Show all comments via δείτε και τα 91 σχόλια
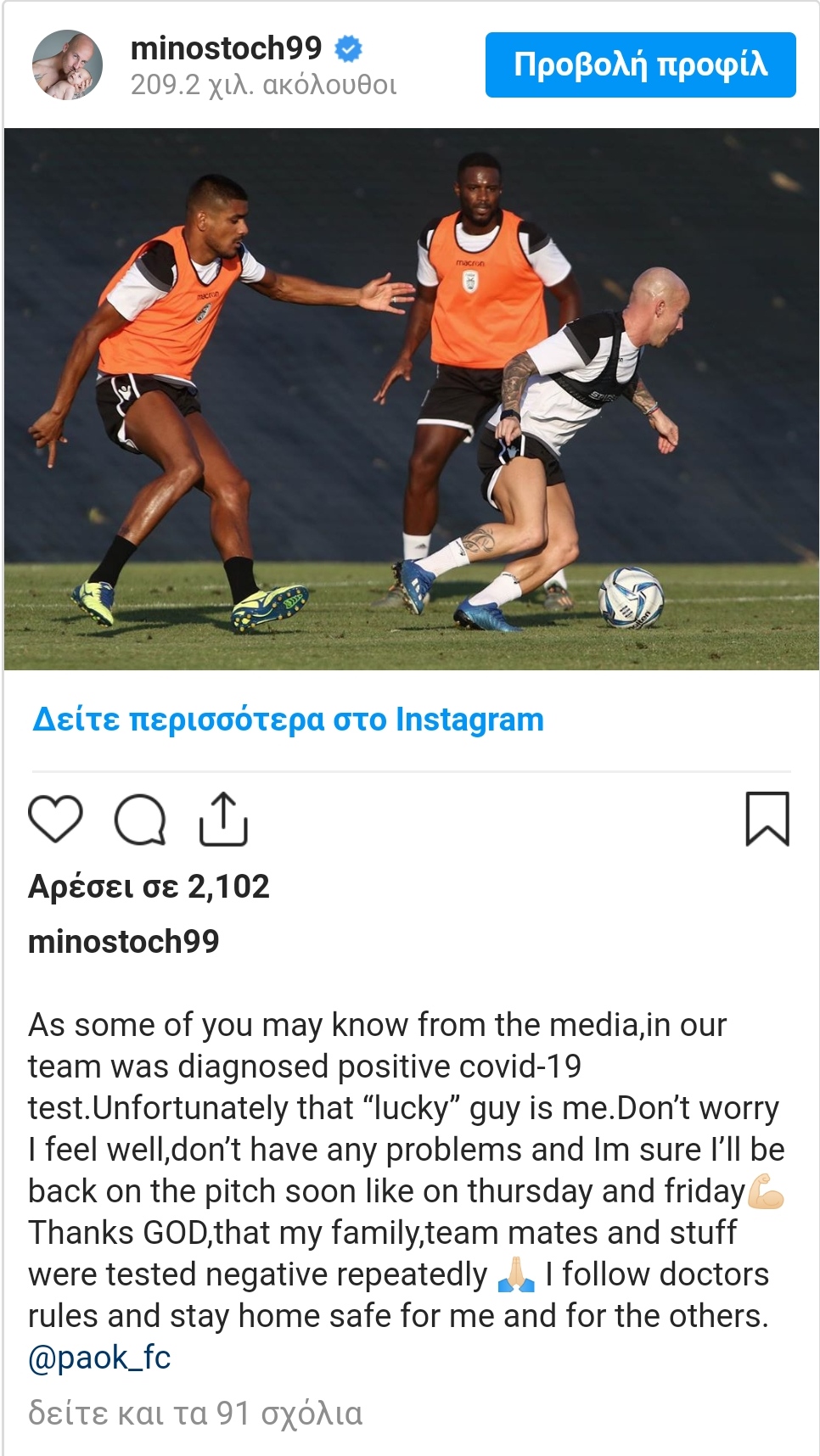Image resolution: width=820 pixels, height=1456 pixels. (x=195, y=1413)
